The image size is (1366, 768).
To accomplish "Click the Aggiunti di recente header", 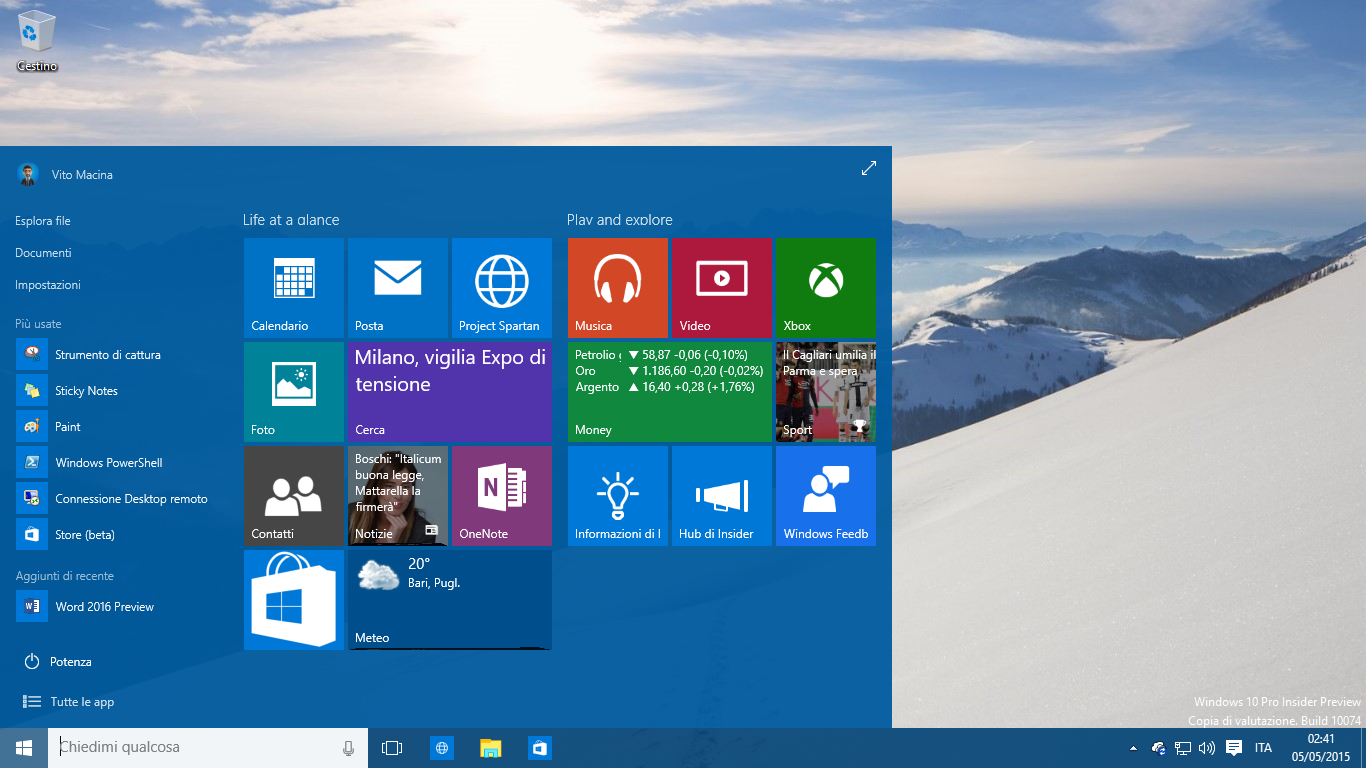I will pyautogui.click(x=64, y=576).
